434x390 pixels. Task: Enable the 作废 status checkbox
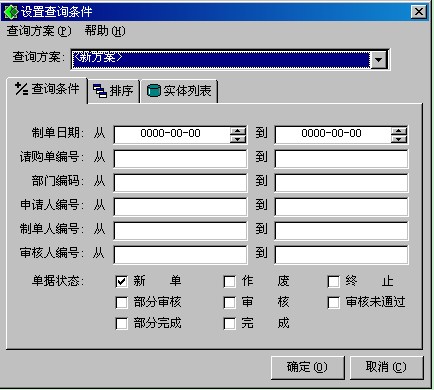(x=229, y=282)
